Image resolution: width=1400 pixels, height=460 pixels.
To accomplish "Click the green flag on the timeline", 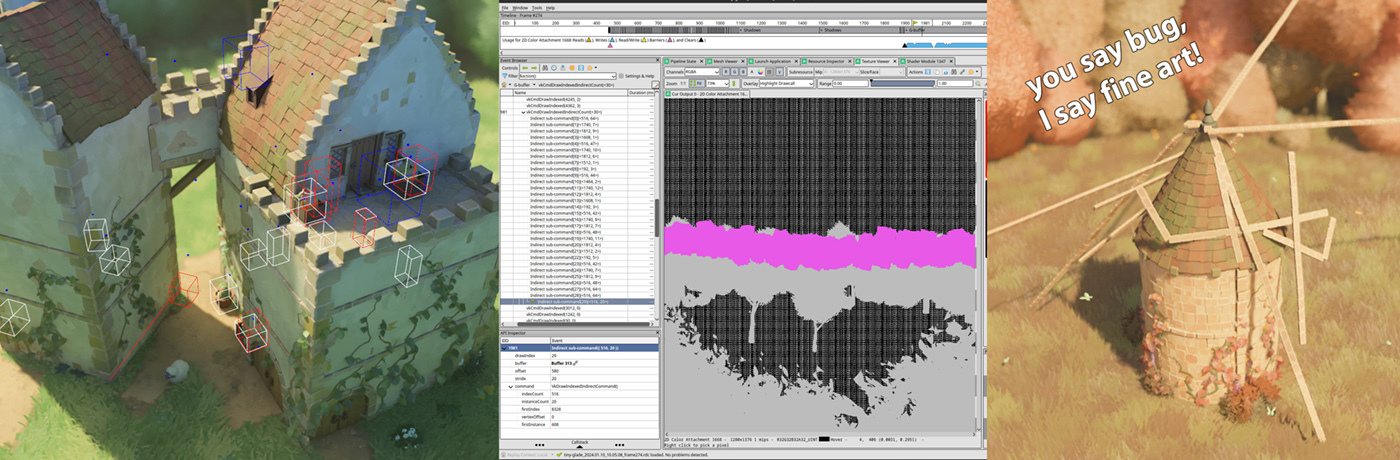I will tap(915, 21).
